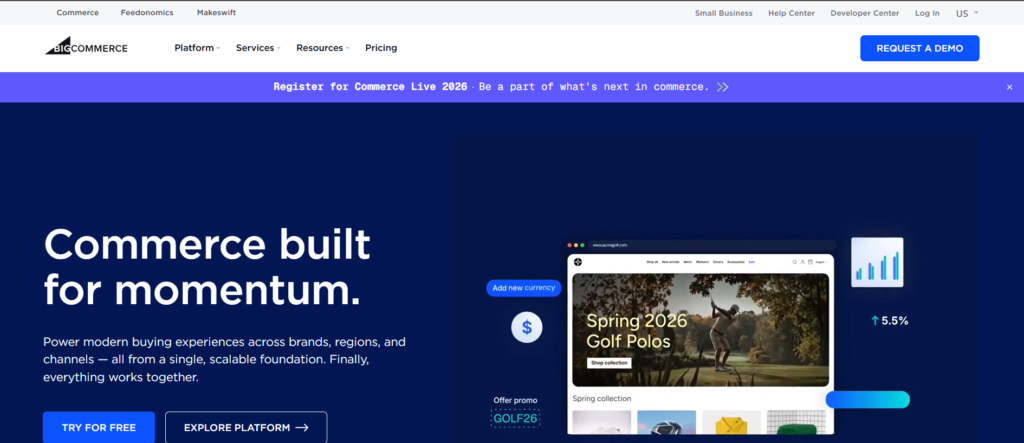1024x443 pixels.
Task: Open the Feedonomics link
Action: point(147,13)
